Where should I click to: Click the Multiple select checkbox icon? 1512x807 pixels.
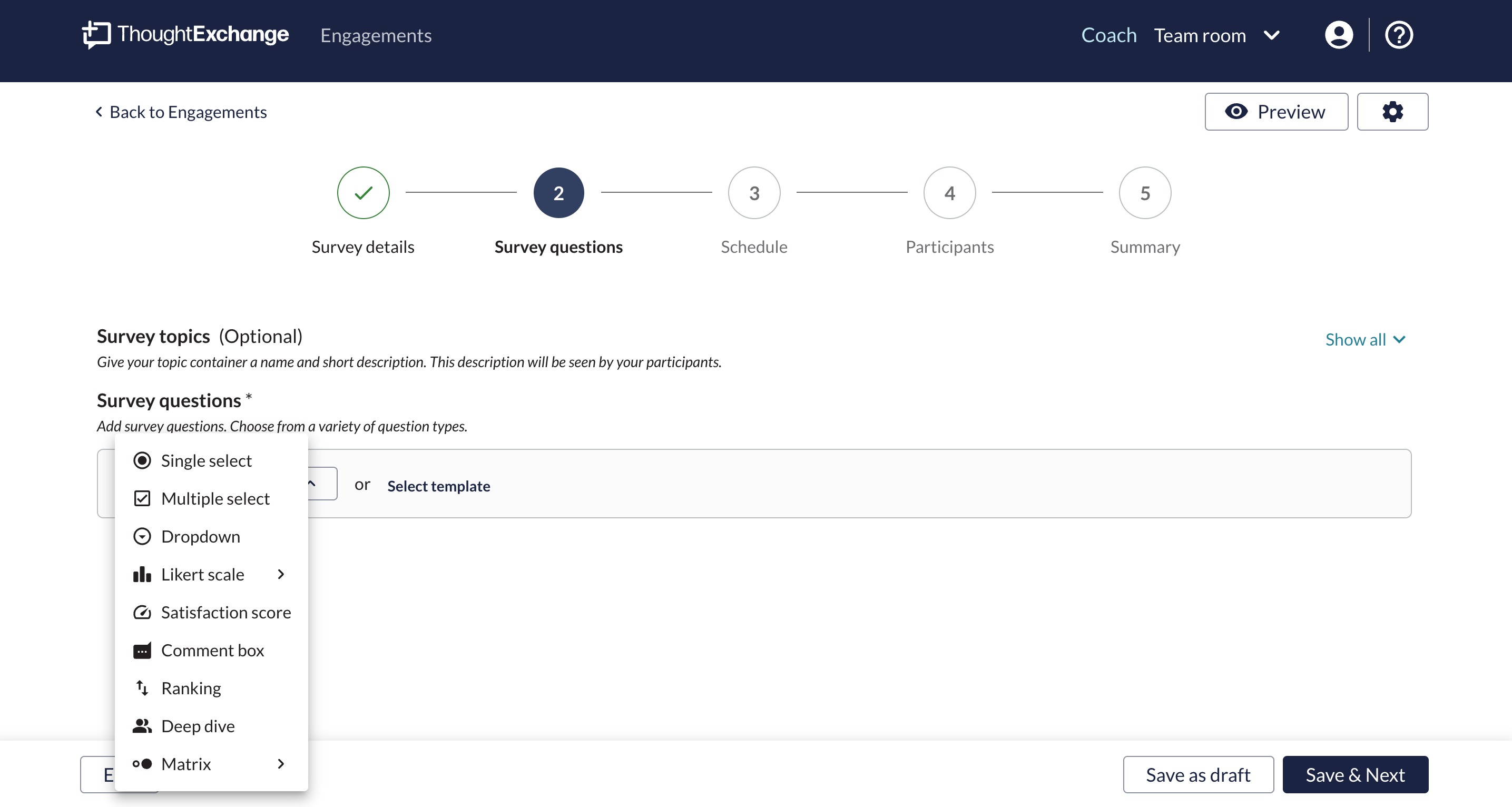[x=142, y=498]
